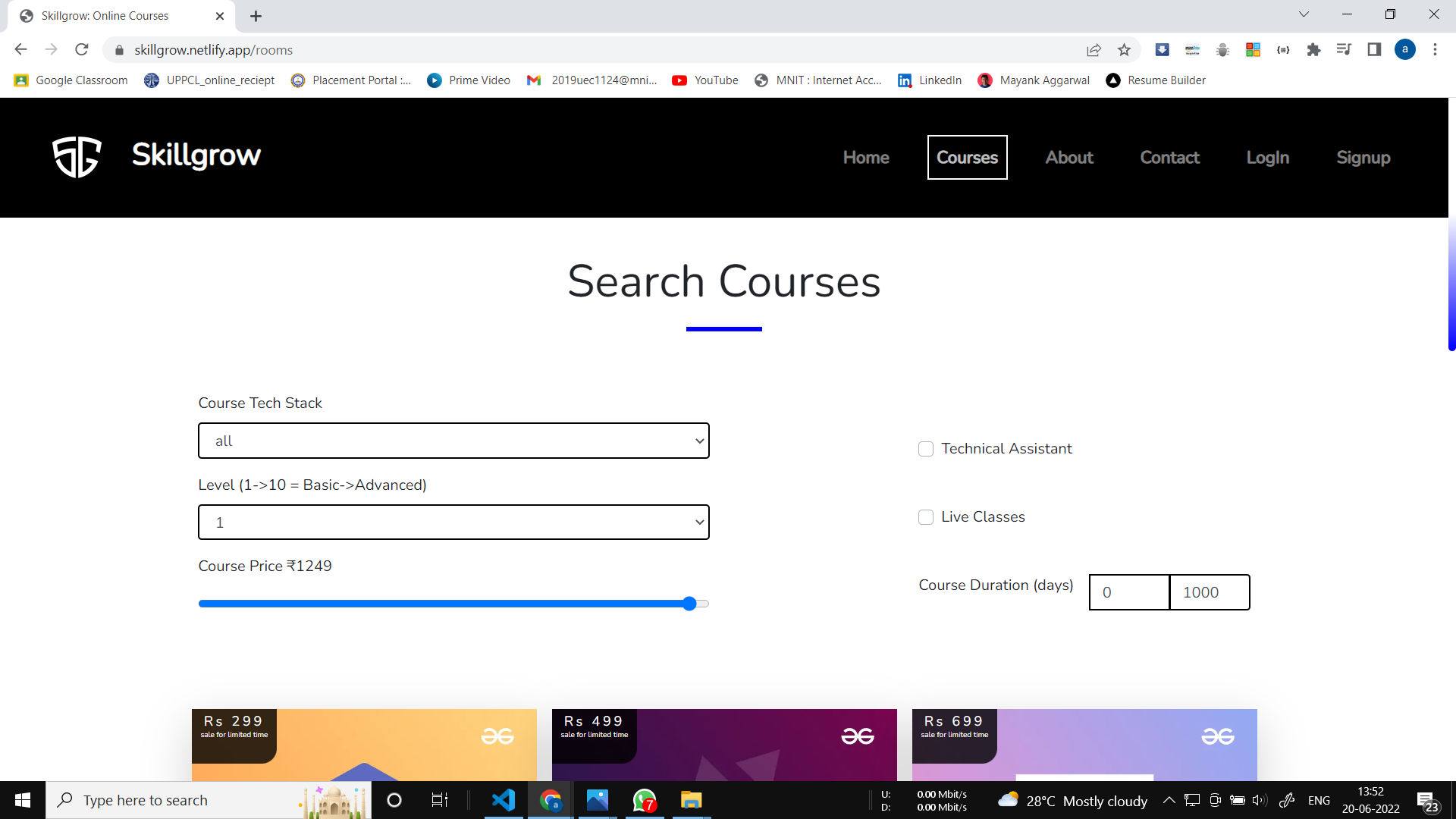Click the share page icon in address bar
This screenshot has width=1456, height=819.
(x=1094, y=50)
